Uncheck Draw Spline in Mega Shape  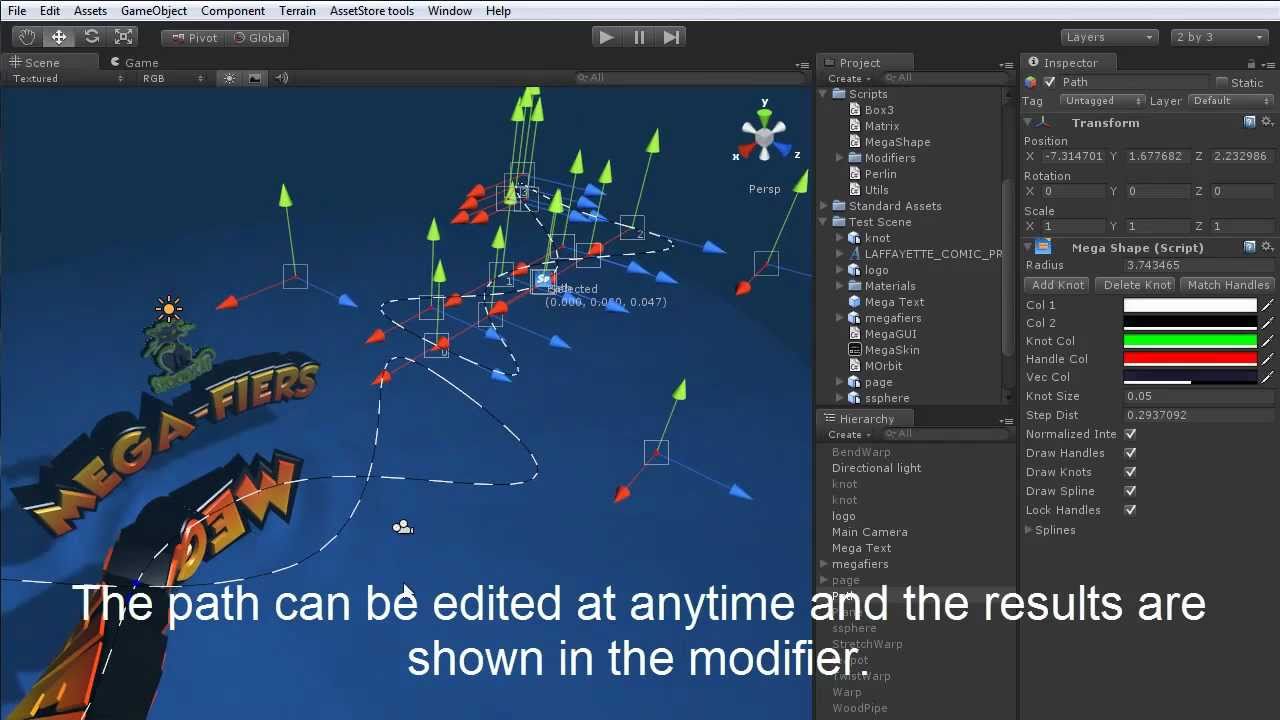pos(1129,491)
